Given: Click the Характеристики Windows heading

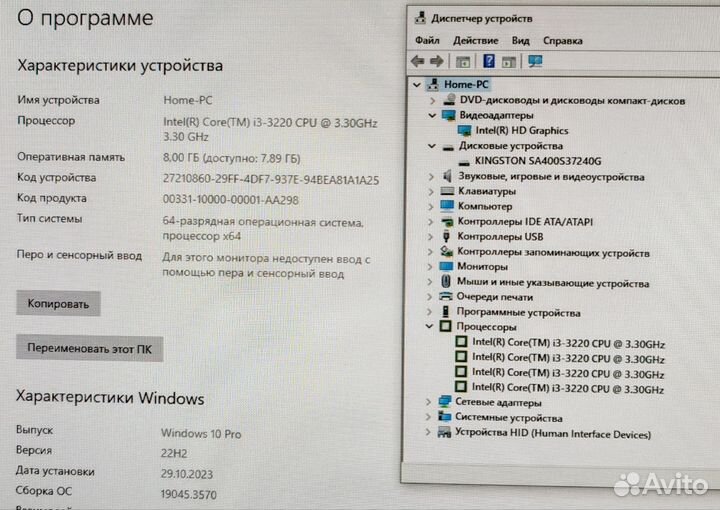Looking at the screenshot, I should (x=110, y=398).
